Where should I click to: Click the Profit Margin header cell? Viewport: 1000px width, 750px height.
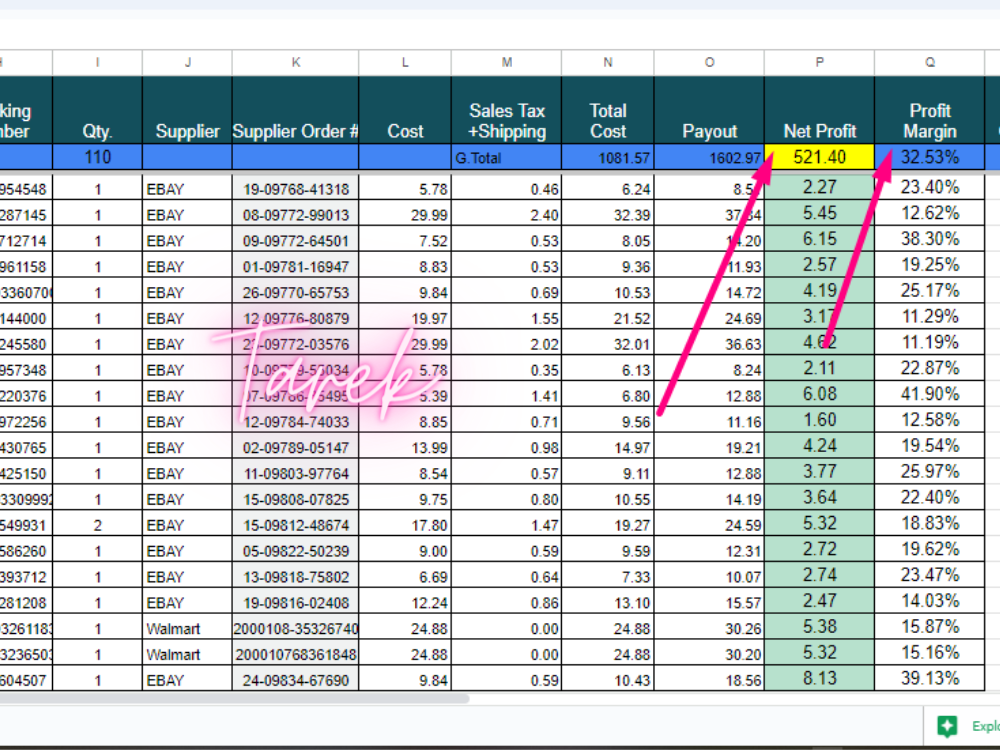(x=930, y=110)
